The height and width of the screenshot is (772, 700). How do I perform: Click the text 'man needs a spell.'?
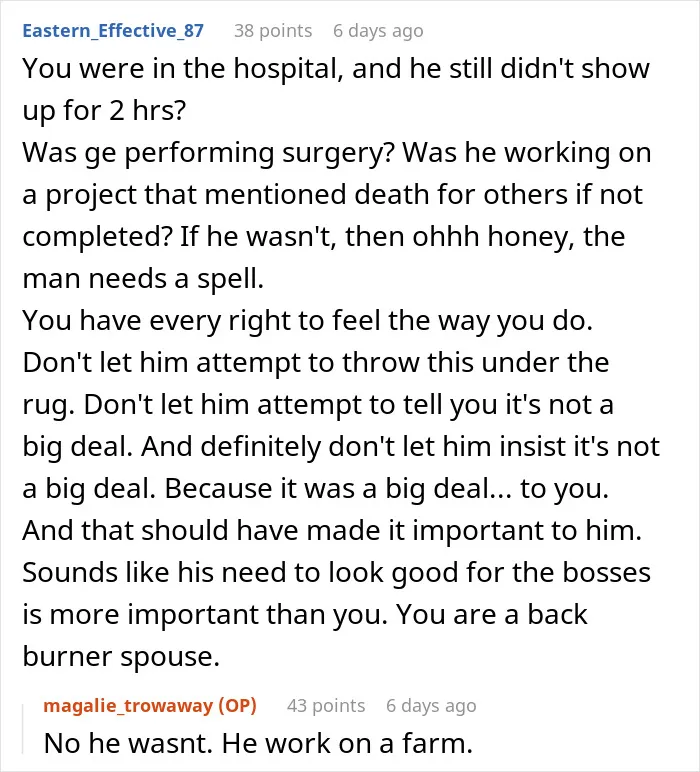pos(143,279)
